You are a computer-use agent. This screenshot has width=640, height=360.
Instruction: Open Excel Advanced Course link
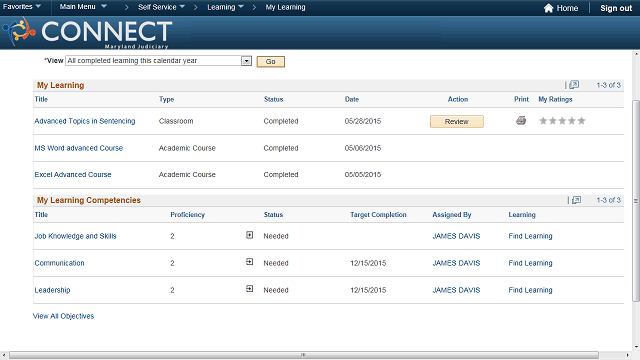73,175
